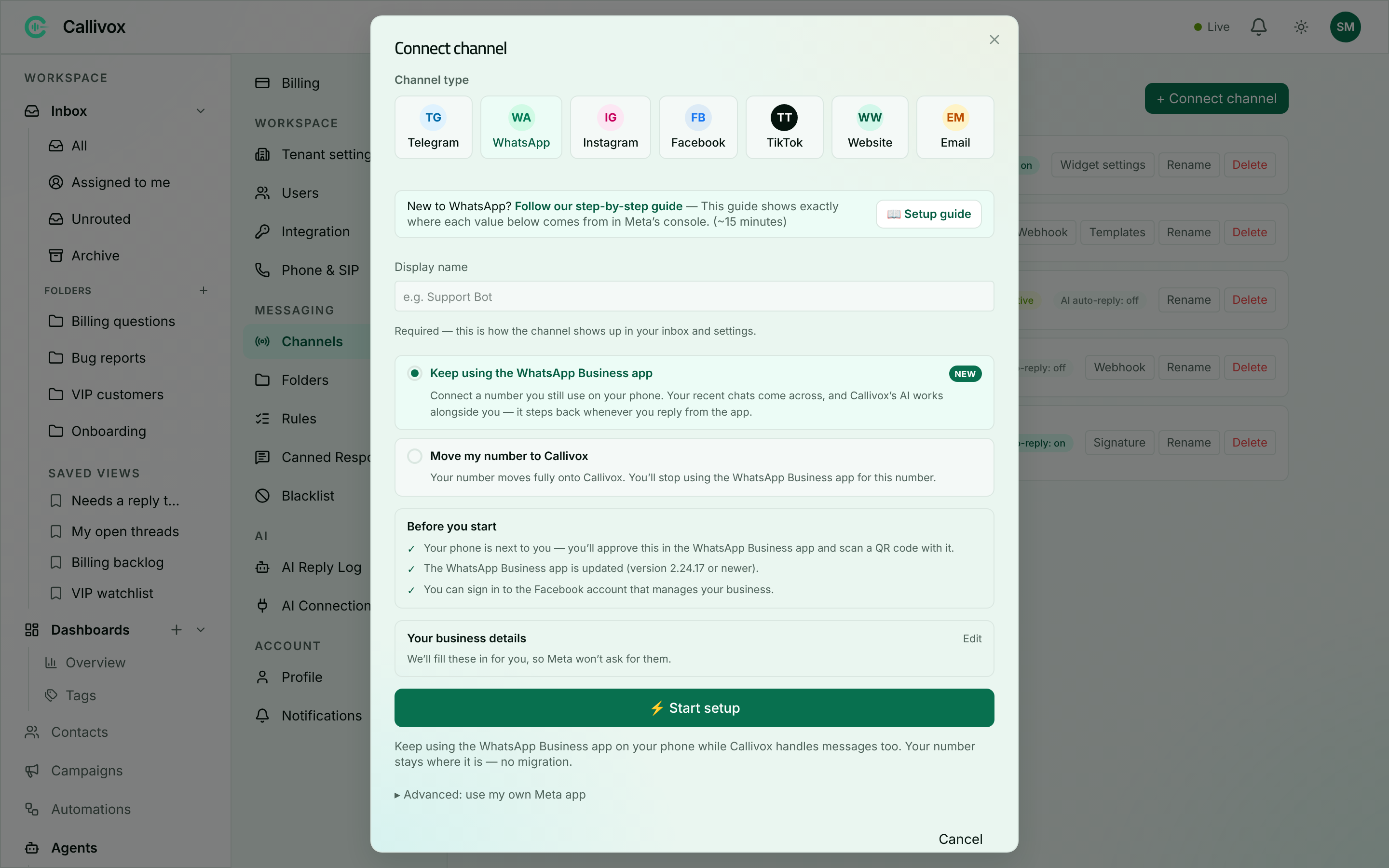Screen dimensions: 1389x868
Task: Open Signature for the email channel
Action: pos(1118,443)
